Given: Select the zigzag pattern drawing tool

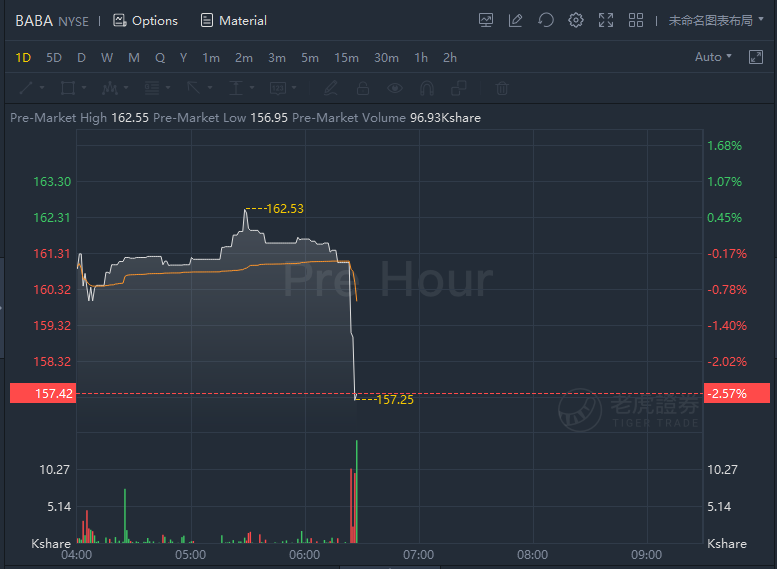Looking at the screenshot, I should tap(110, 88).
